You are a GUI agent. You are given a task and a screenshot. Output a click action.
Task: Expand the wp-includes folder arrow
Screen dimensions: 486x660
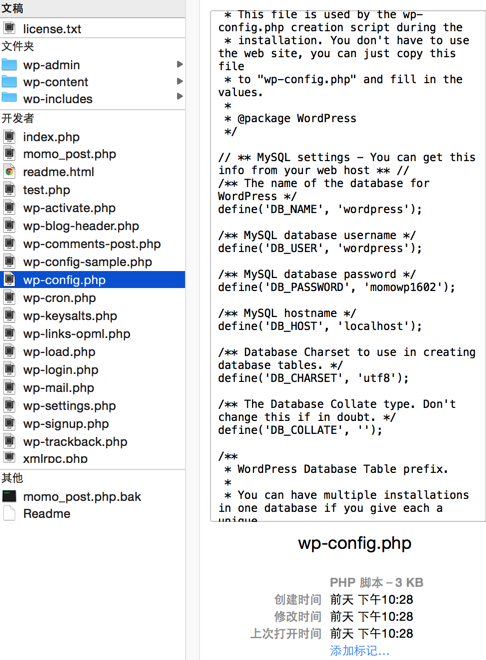(x=180, y=96)
